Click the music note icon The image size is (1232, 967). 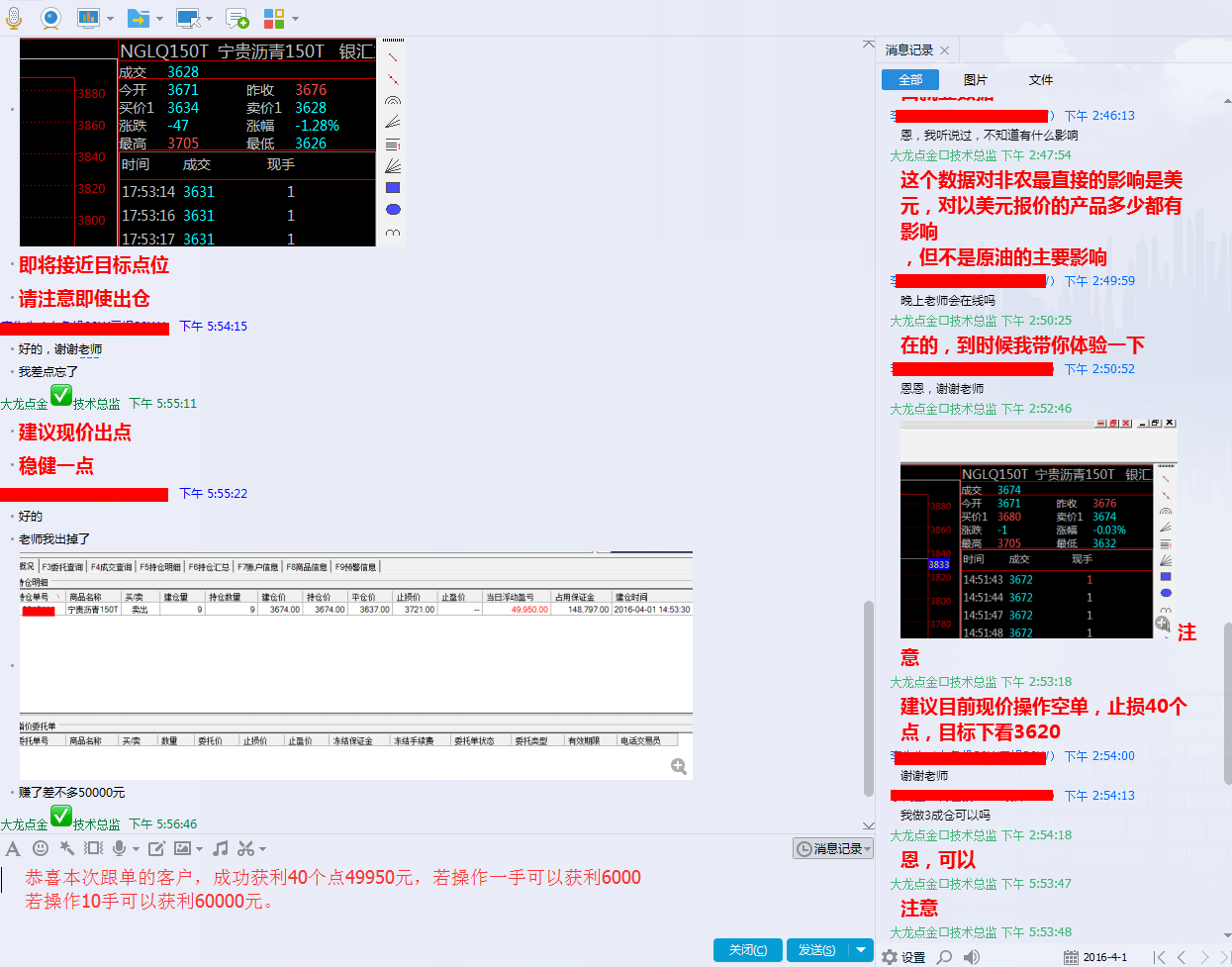click(220, 848)
